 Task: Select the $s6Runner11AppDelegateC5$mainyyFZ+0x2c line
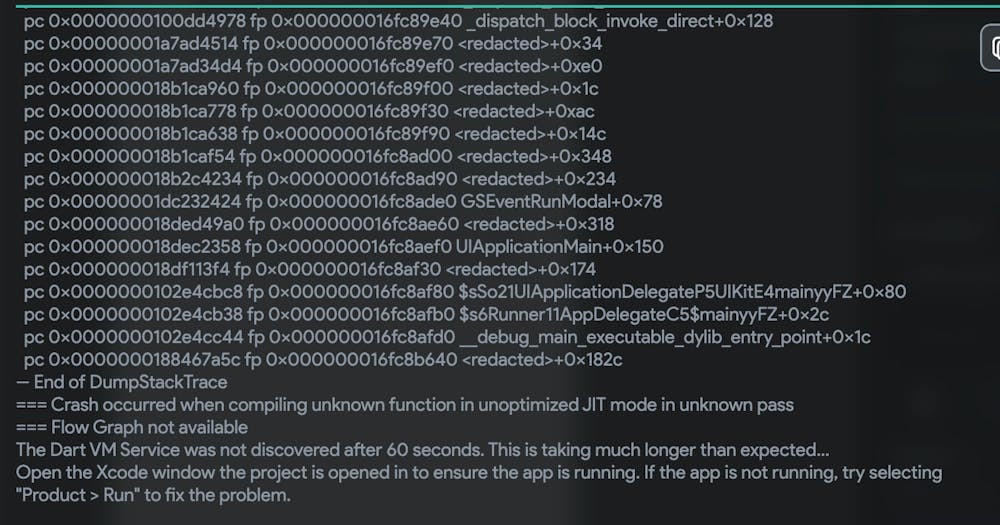tap(426, 314)
